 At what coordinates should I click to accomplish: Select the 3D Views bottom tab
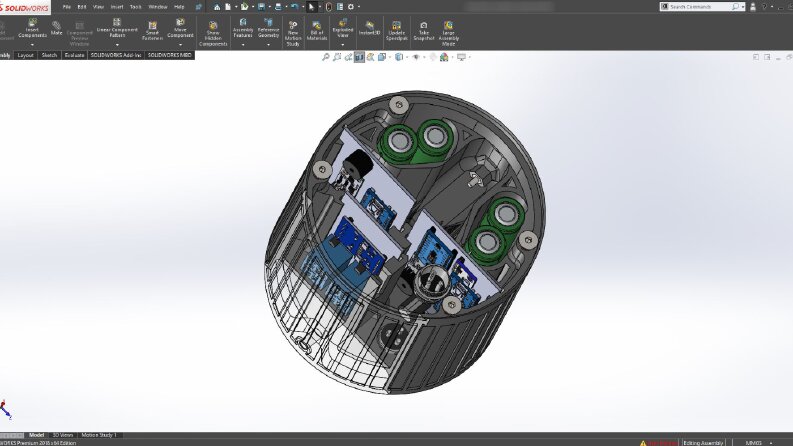tap(63, 435)
